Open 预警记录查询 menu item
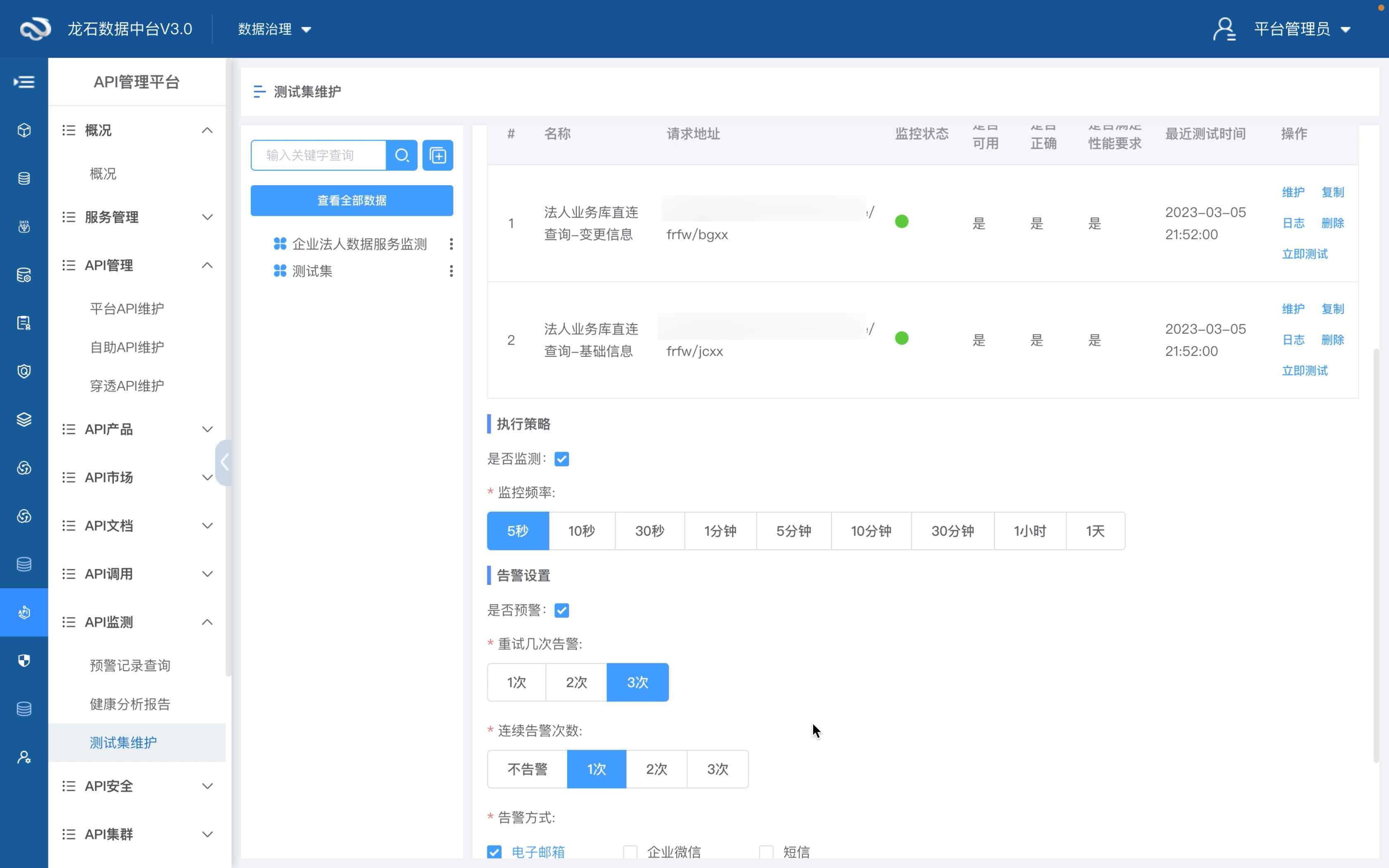The height and width of the screenshot is (868, 1389). pos(130,665)
